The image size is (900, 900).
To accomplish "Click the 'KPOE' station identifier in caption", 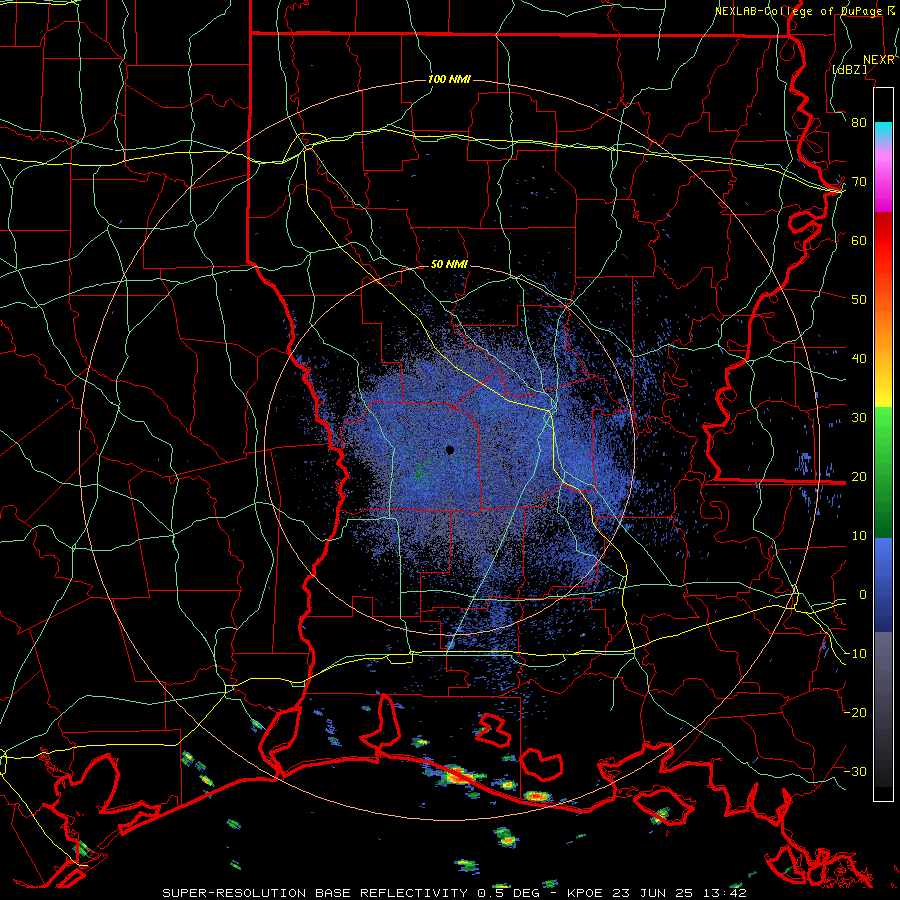I will [585, 893].
